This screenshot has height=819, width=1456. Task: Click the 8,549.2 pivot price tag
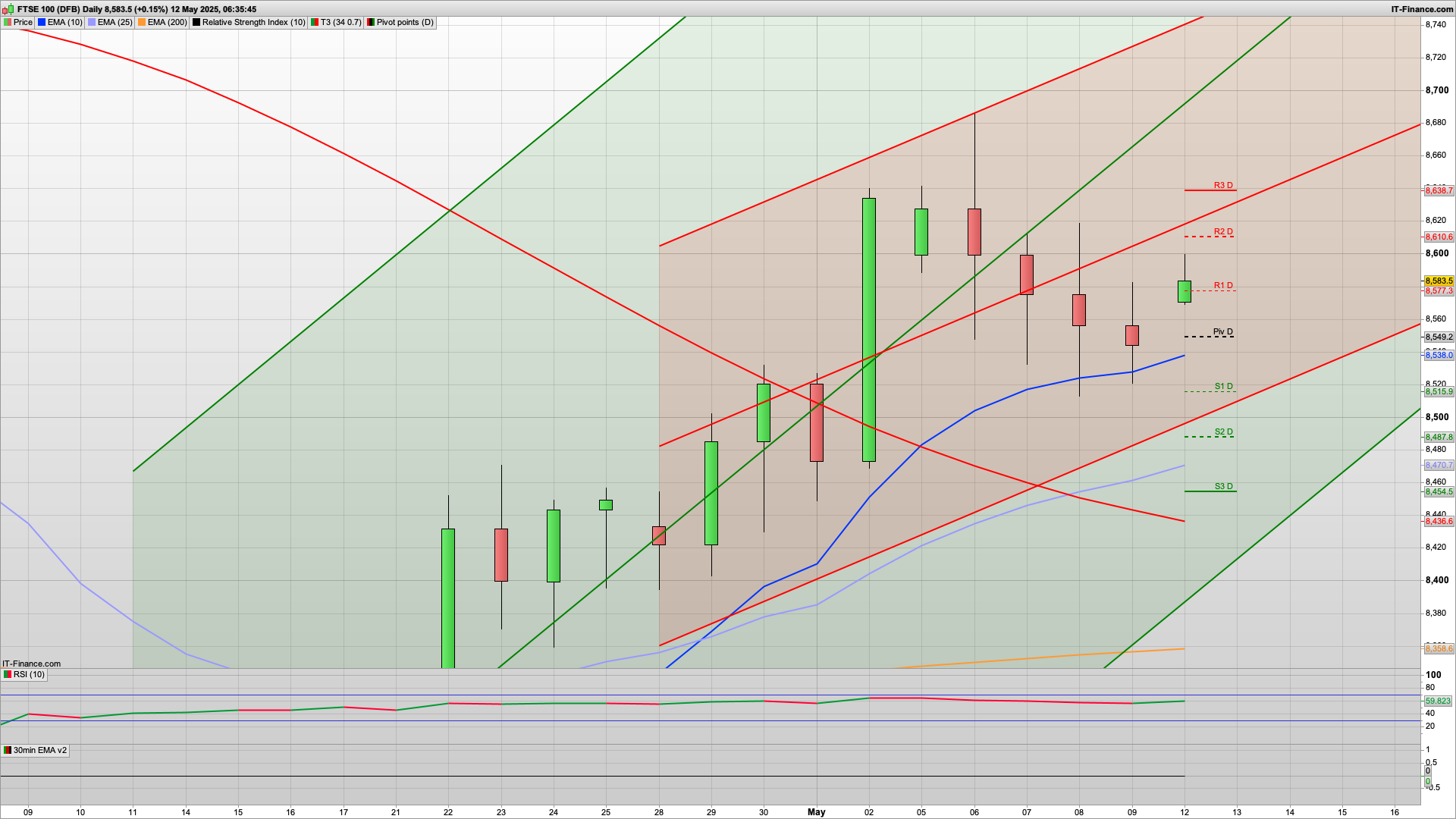1439,337
